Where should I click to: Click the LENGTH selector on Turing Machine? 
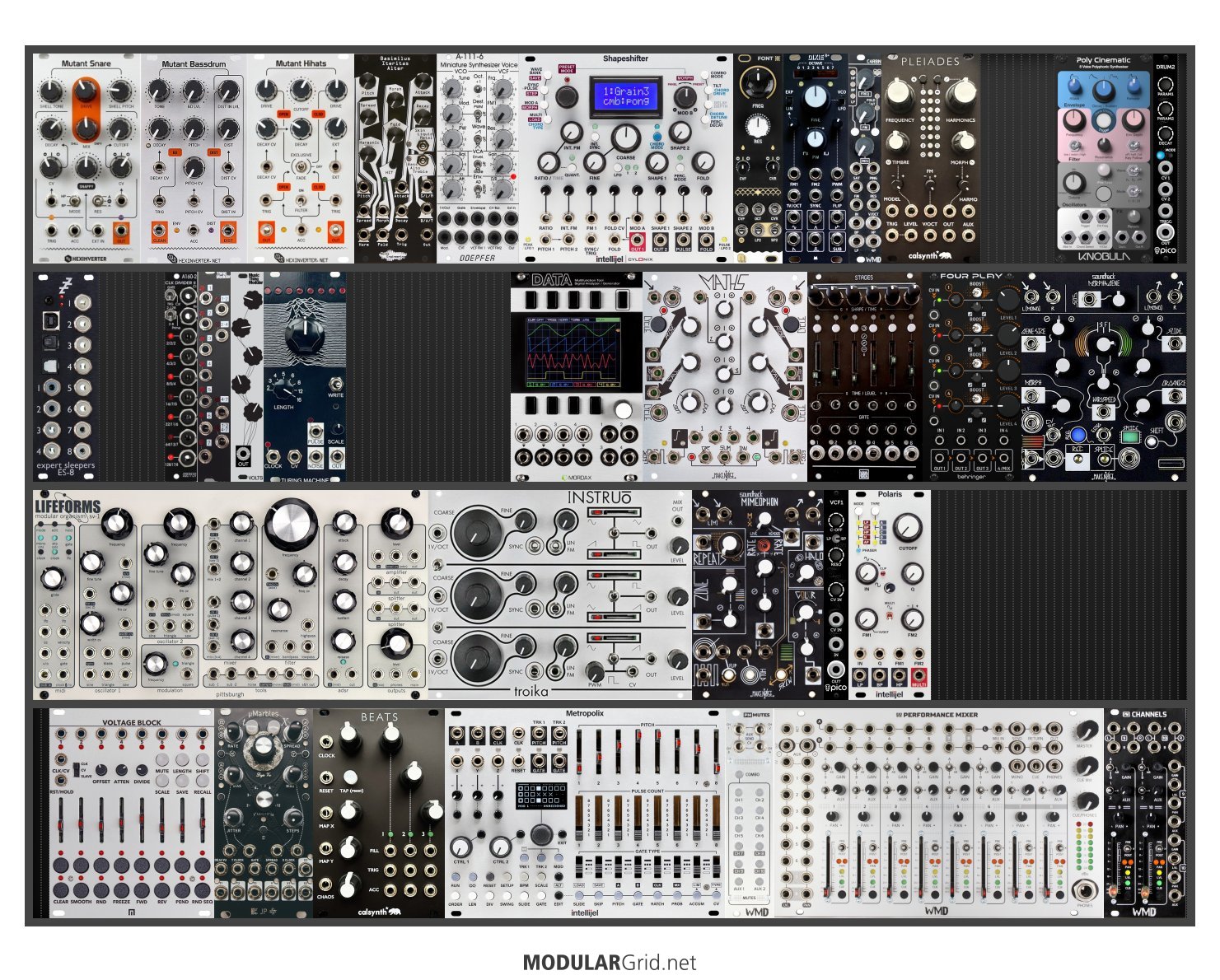click(283, 389)
